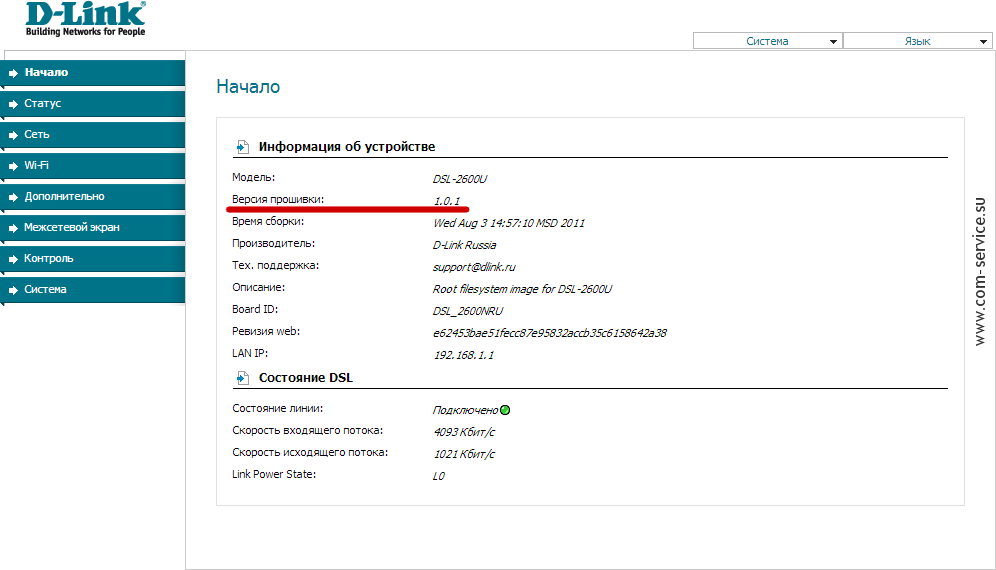Screen dimensions: 996x570
Task: Open the Дополнительно sidebar menu
Action: [93, 196]
